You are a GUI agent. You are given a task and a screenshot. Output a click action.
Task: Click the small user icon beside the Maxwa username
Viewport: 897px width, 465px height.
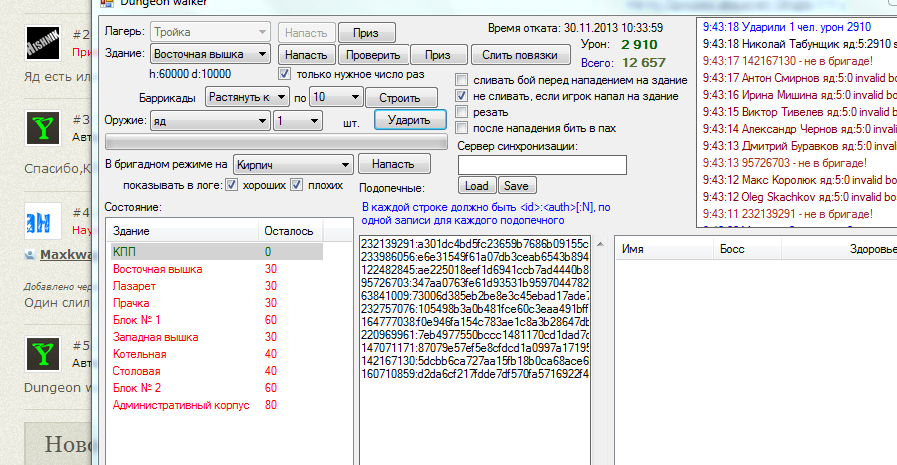point(30,255)
